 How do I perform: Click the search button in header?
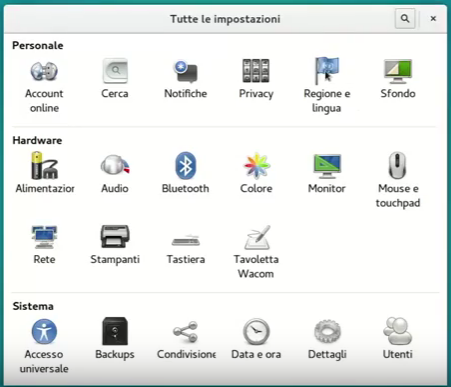point(405,19)
